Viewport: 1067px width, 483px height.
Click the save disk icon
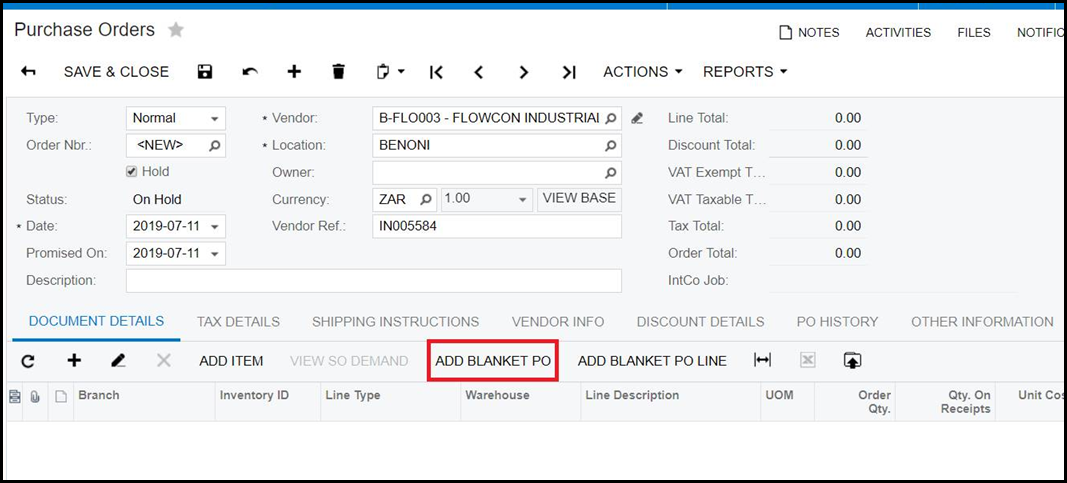205,72
